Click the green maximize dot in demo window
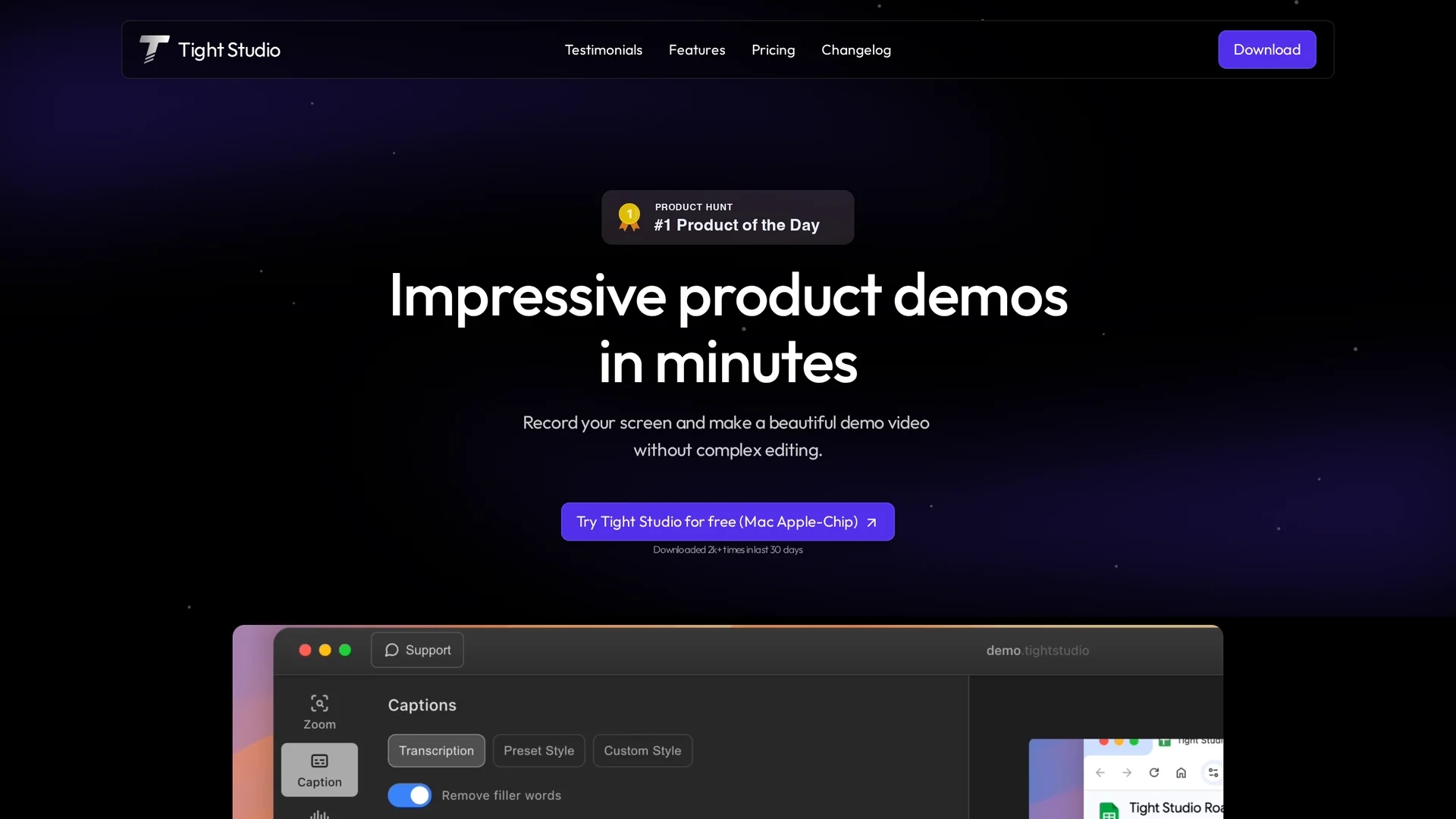 (x=345, y=650)
